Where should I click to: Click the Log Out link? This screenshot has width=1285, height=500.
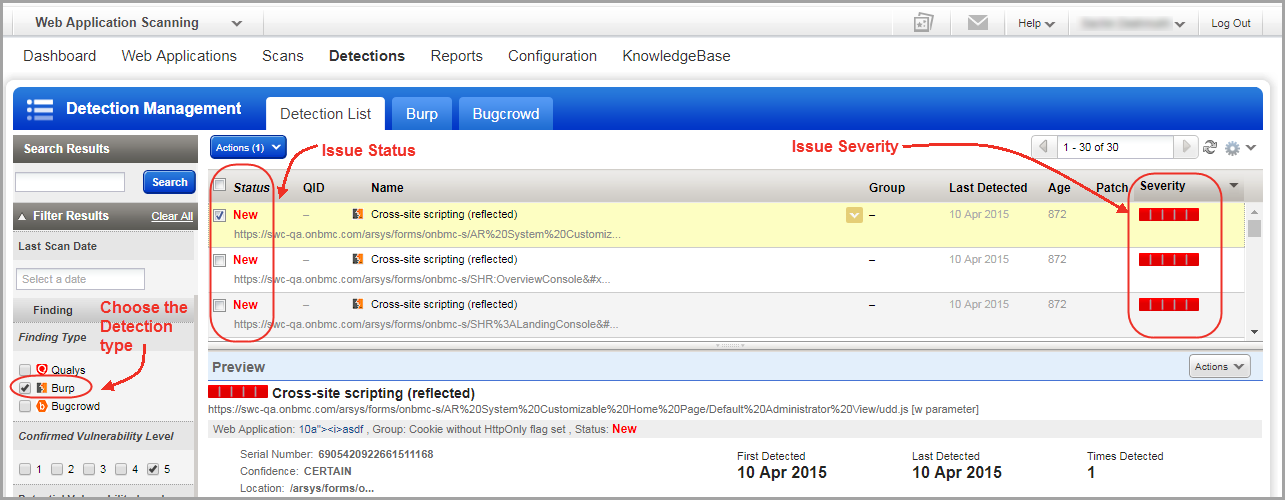1231,23
